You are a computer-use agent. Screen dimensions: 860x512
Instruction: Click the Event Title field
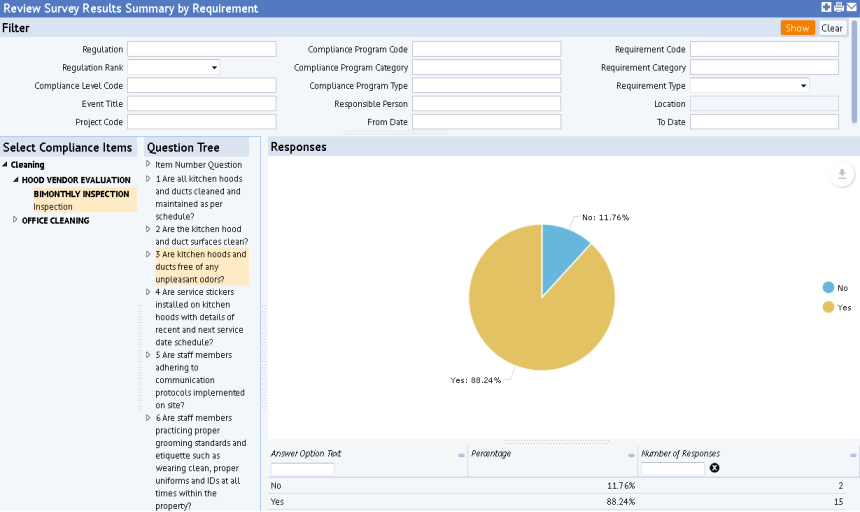pos(202,104)
